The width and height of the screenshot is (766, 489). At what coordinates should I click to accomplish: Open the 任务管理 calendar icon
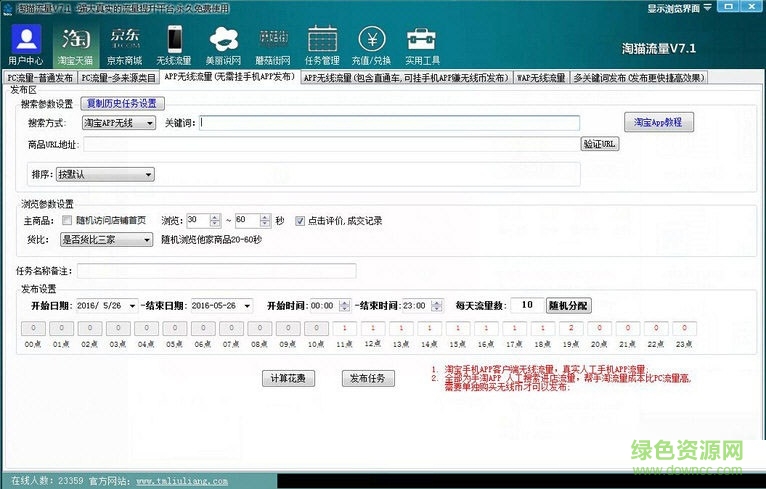(322, 46)
